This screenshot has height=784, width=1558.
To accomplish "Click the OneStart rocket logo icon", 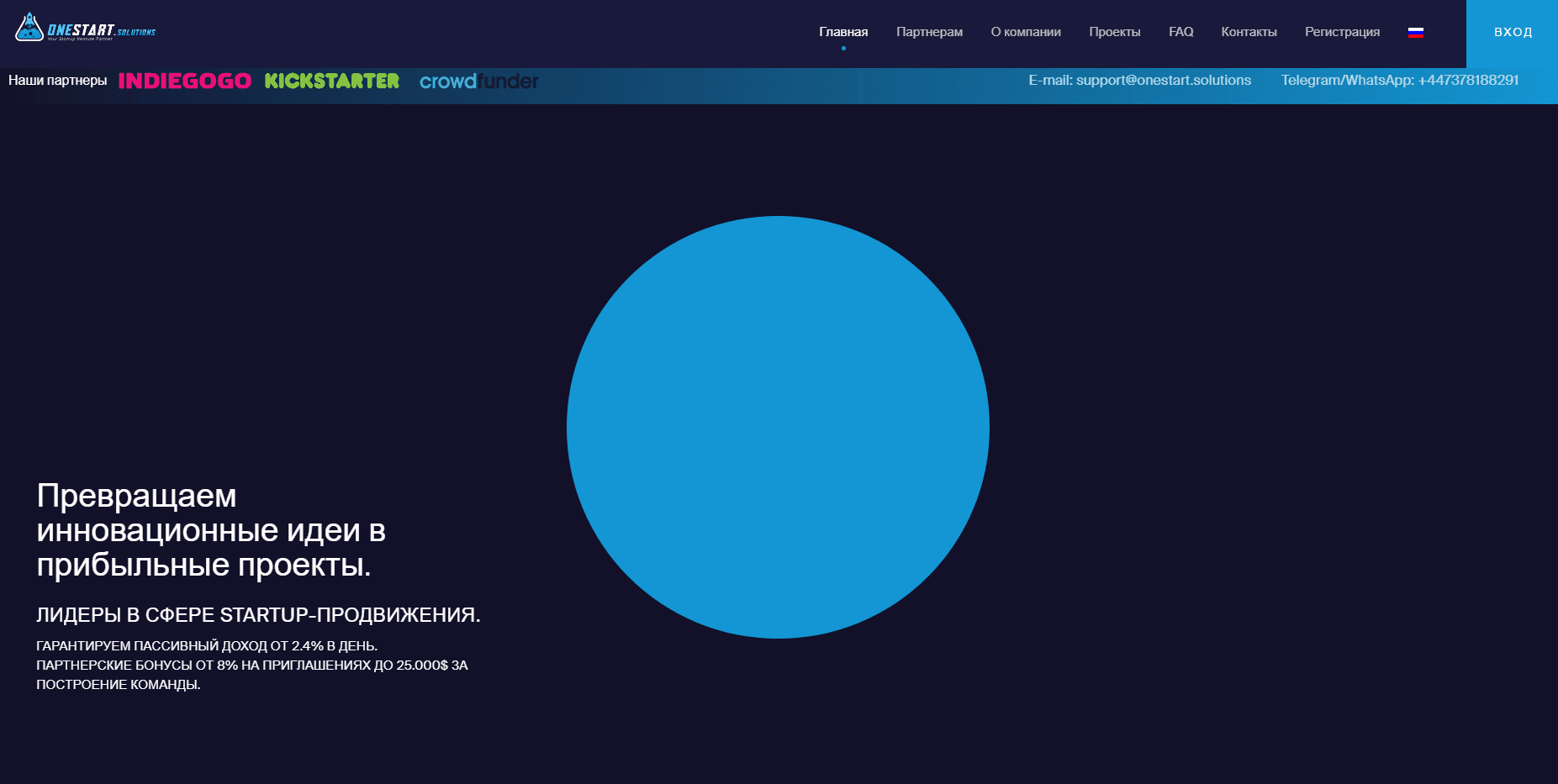I will pos(29,28).
